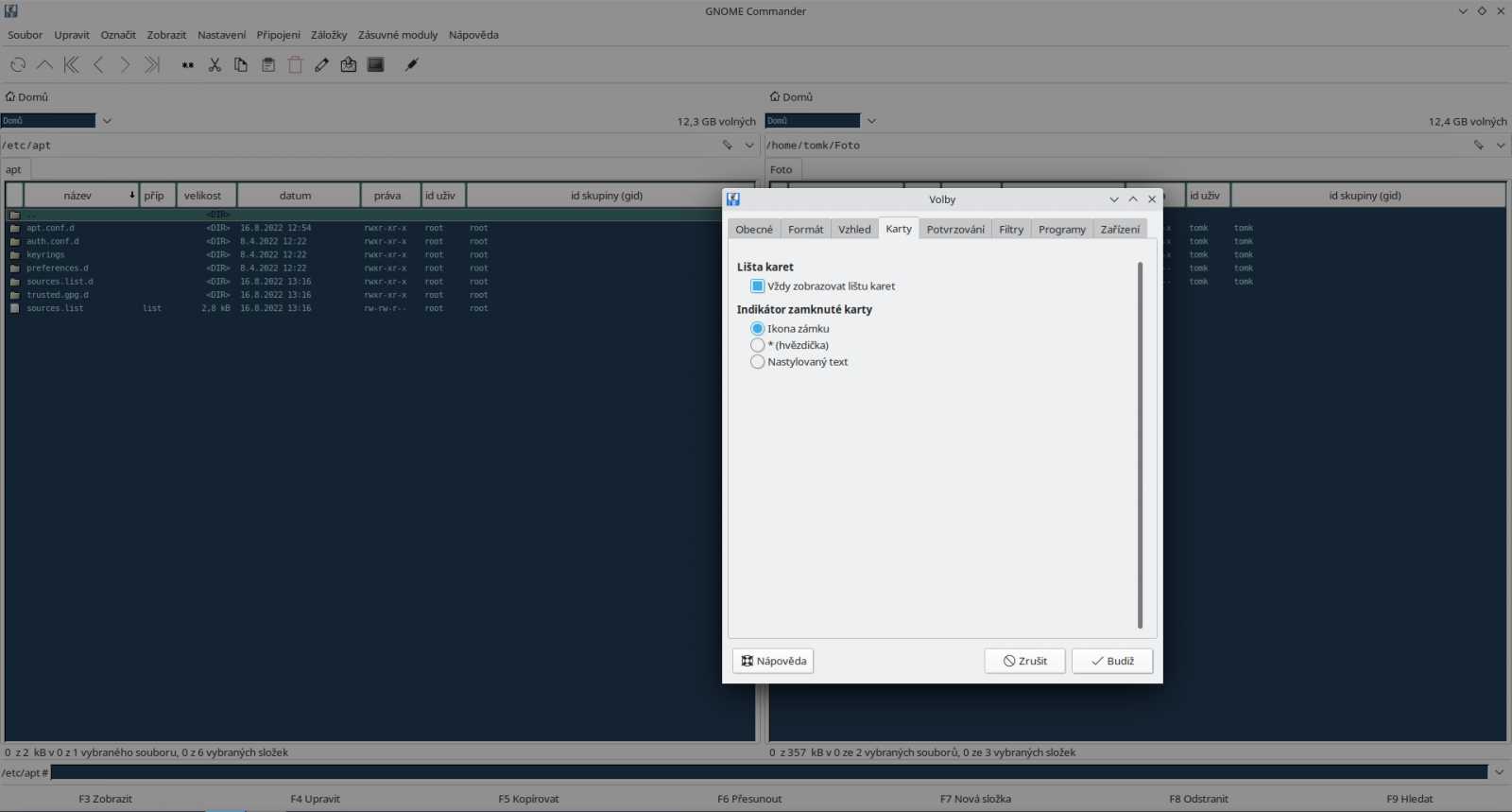Jump to the oldest visited folder

(x=72, y=65)
